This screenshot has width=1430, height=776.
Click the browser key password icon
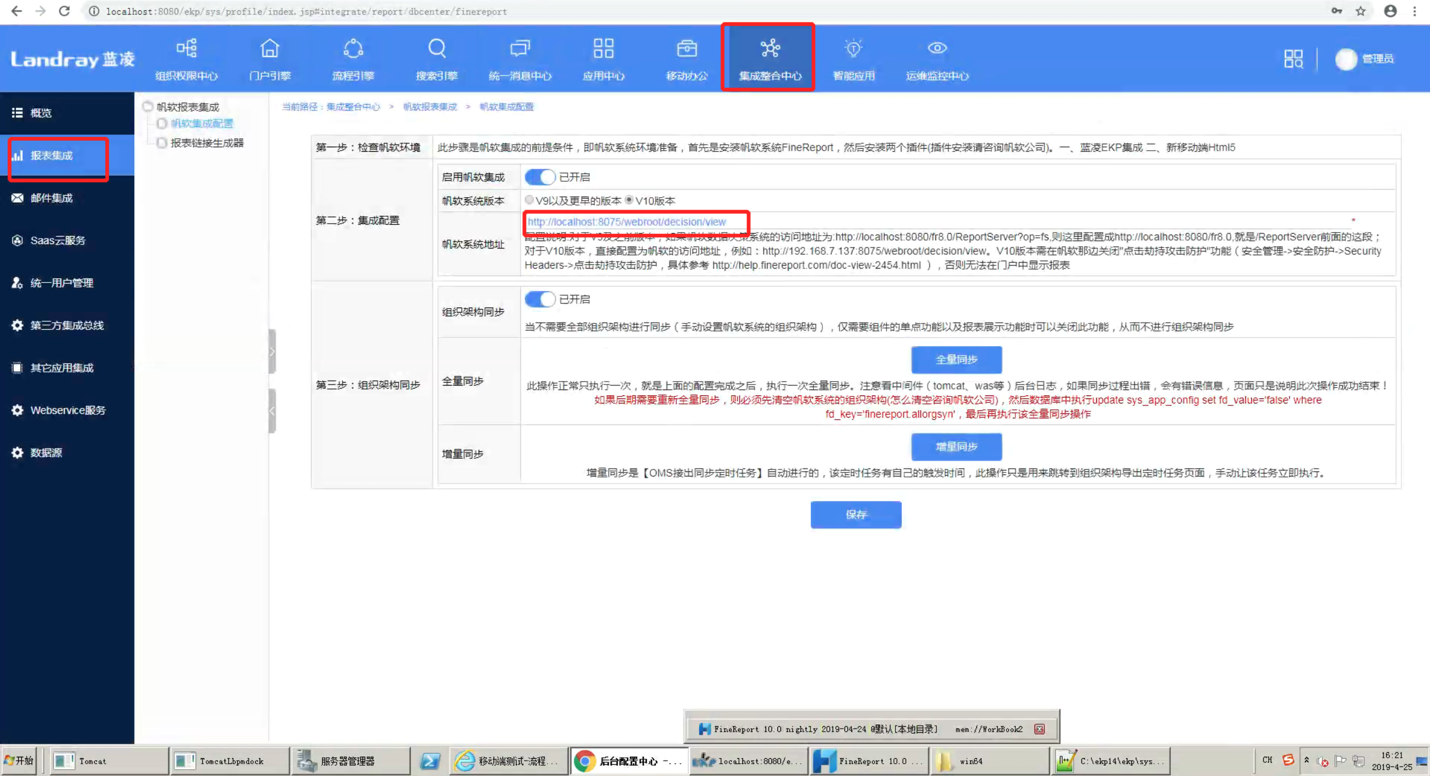1337,11
